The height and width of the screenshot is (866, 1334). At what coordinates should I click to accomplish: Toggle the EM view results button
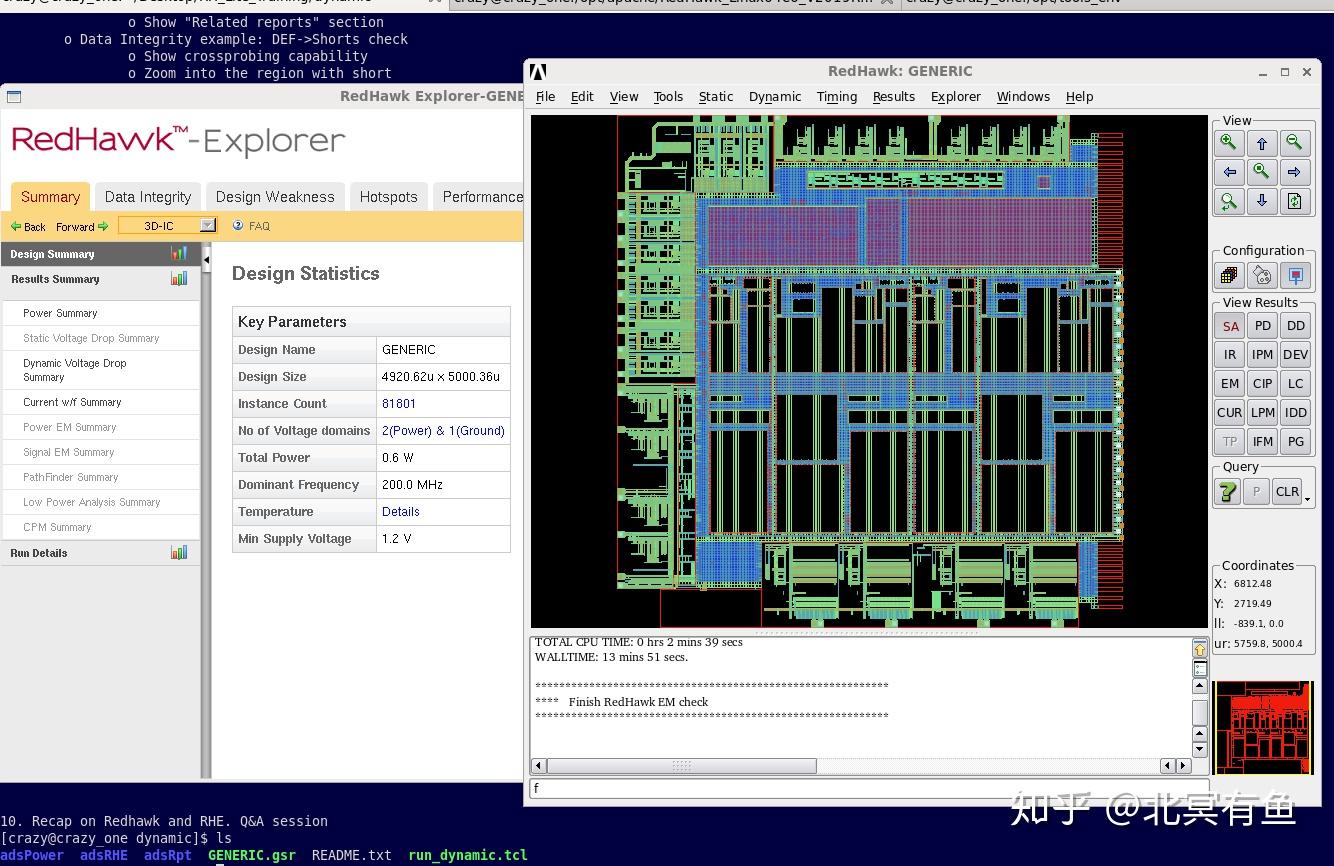point(1230,383)
